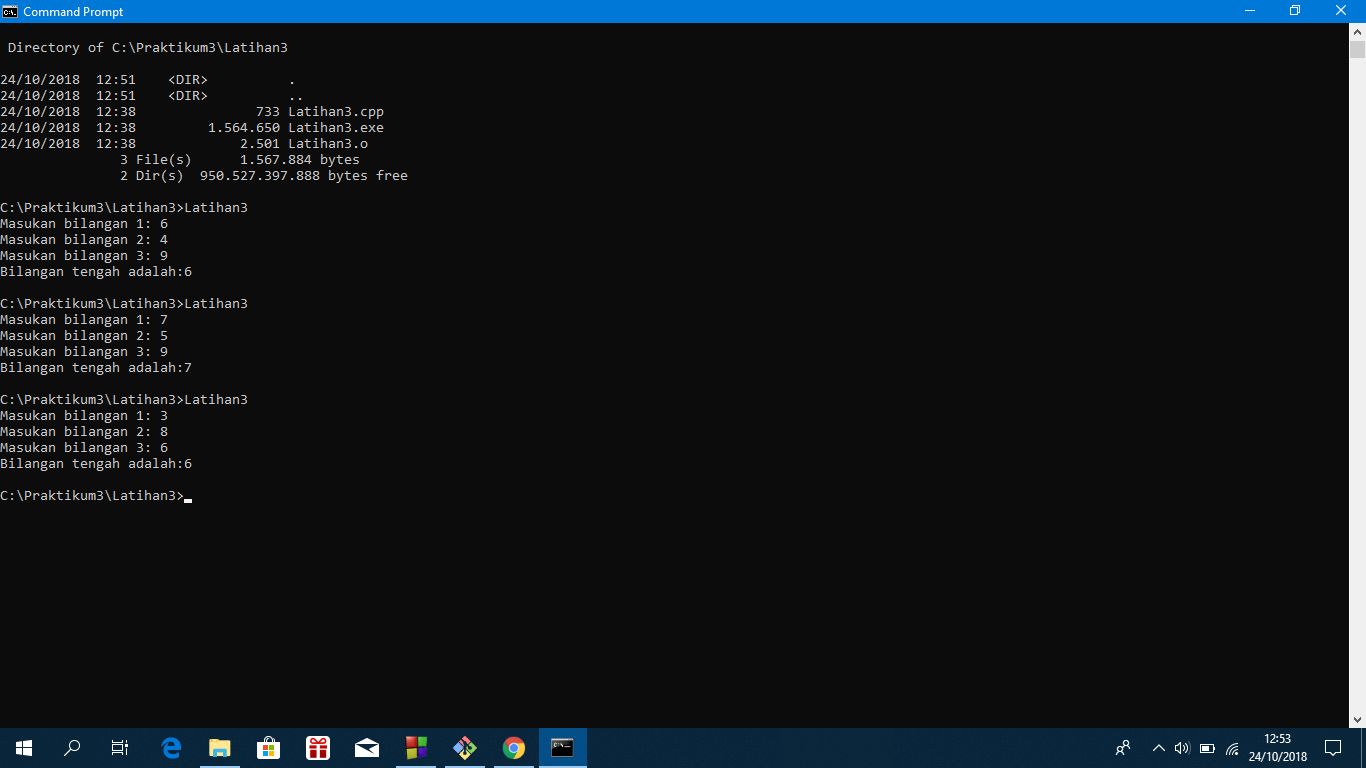Click the file name Latihan3.cpp
The image size is (1366, 768).
(x=336, y=112)
